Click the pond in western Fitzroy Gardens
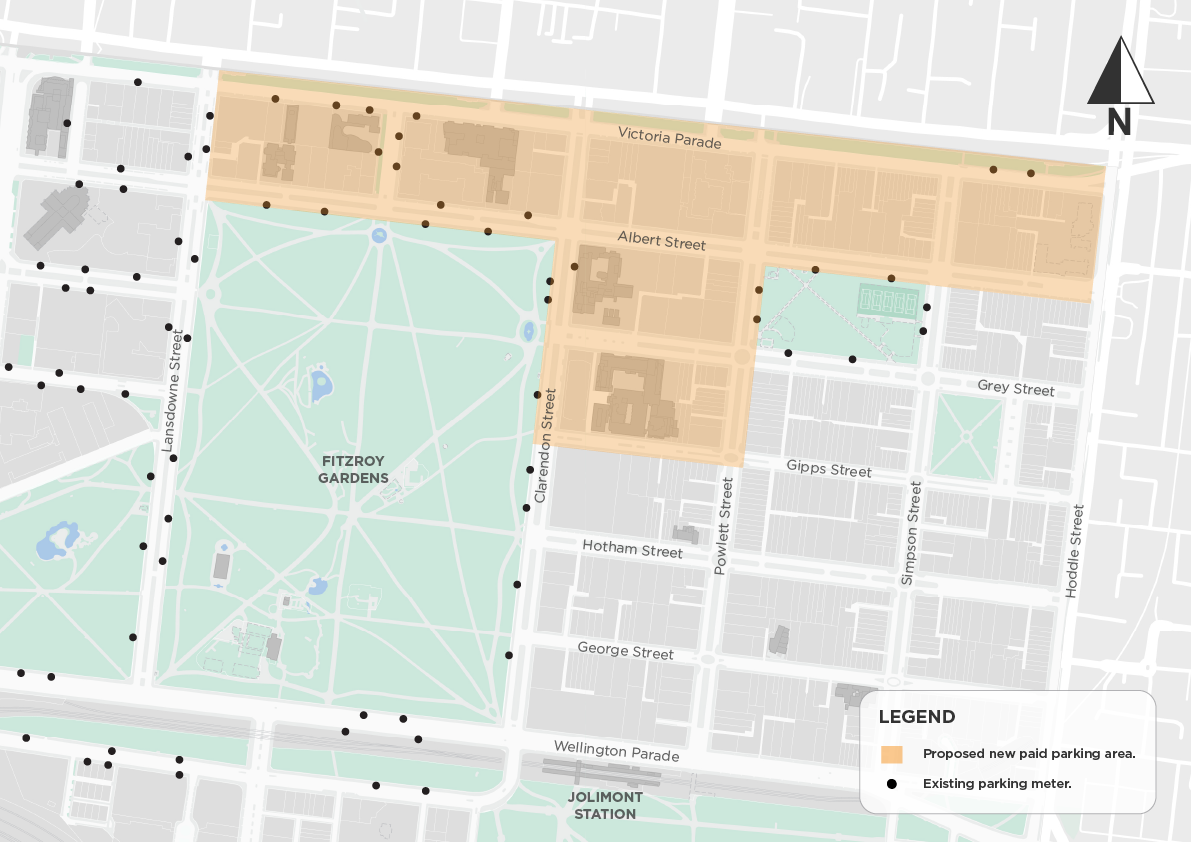1191x842 pixels. 56,540
